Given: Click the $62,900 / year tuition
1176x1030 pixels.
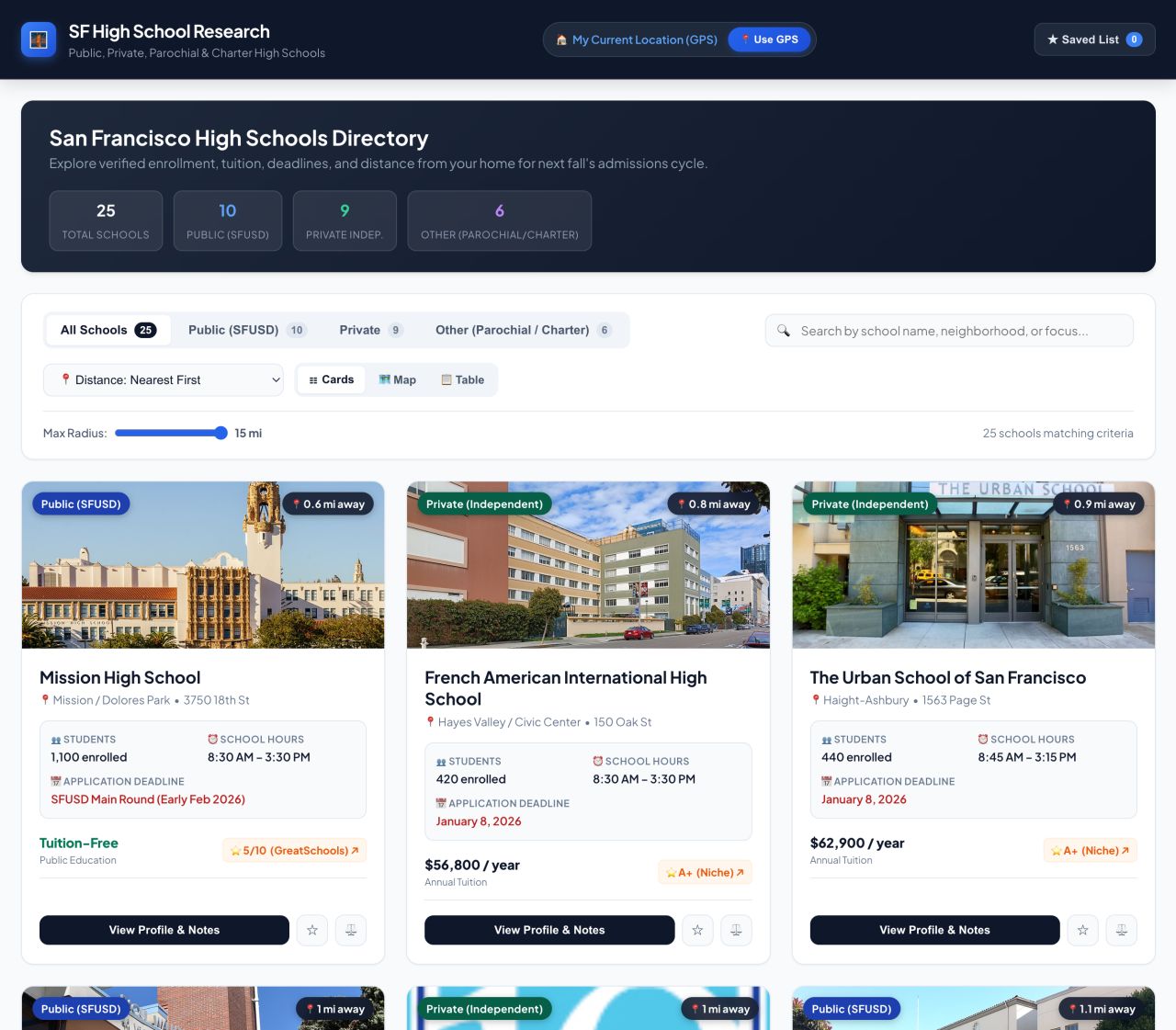Looking at the screenshot, I should click(857, 843).
